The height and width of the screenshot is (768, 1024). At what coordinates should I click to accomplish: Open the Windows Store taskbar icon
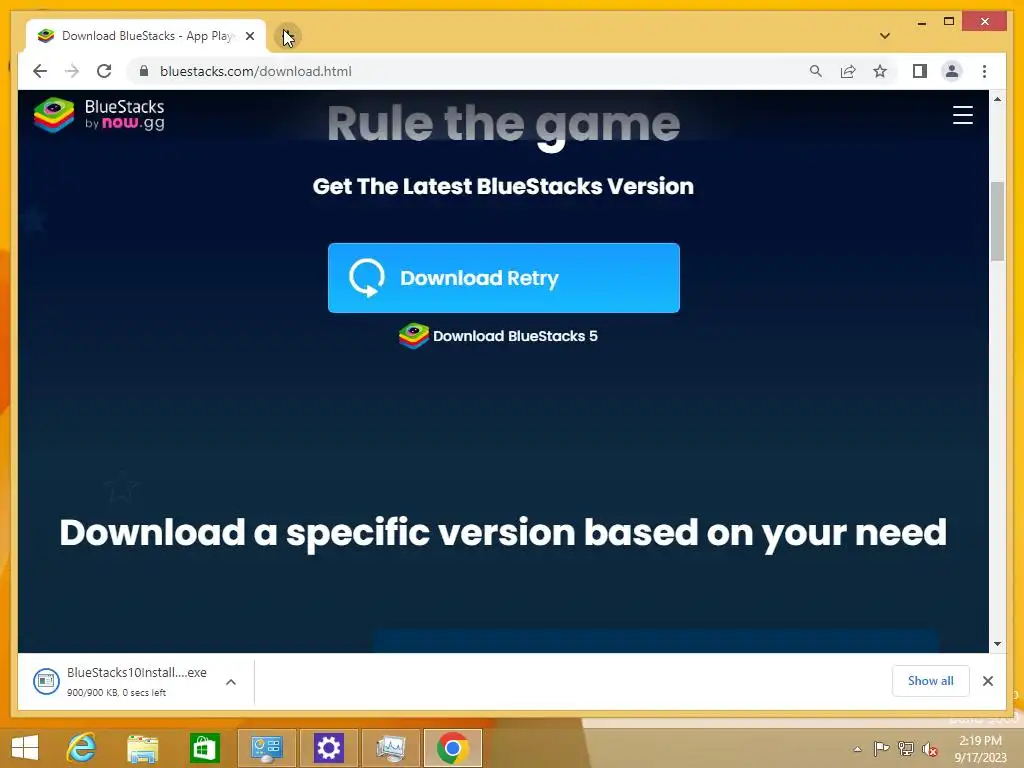[x=204, y=748]
